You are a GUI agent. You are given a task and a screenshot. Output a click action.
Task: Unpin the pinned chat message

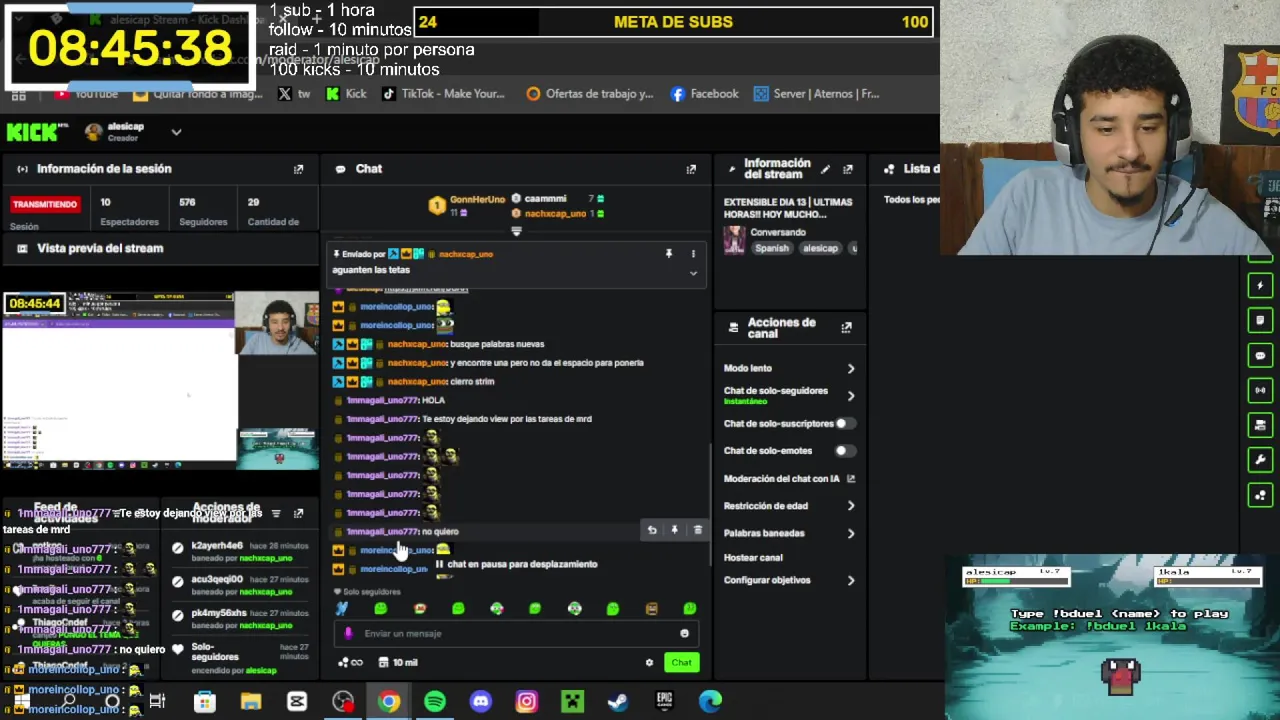[x=669, y=254]
